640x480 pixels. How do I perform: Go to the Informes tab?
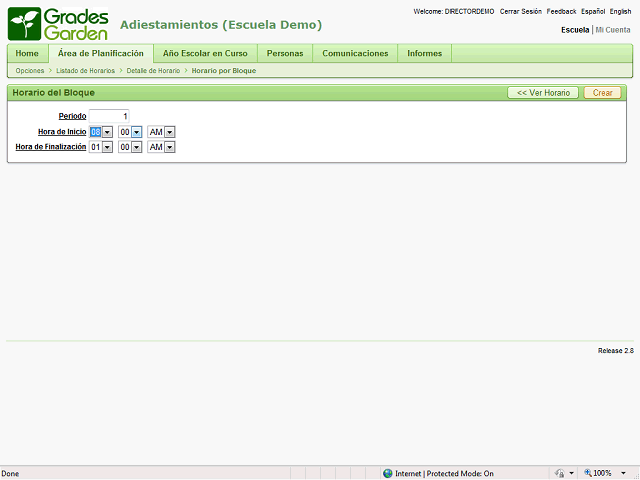click(x=424, y=53)
